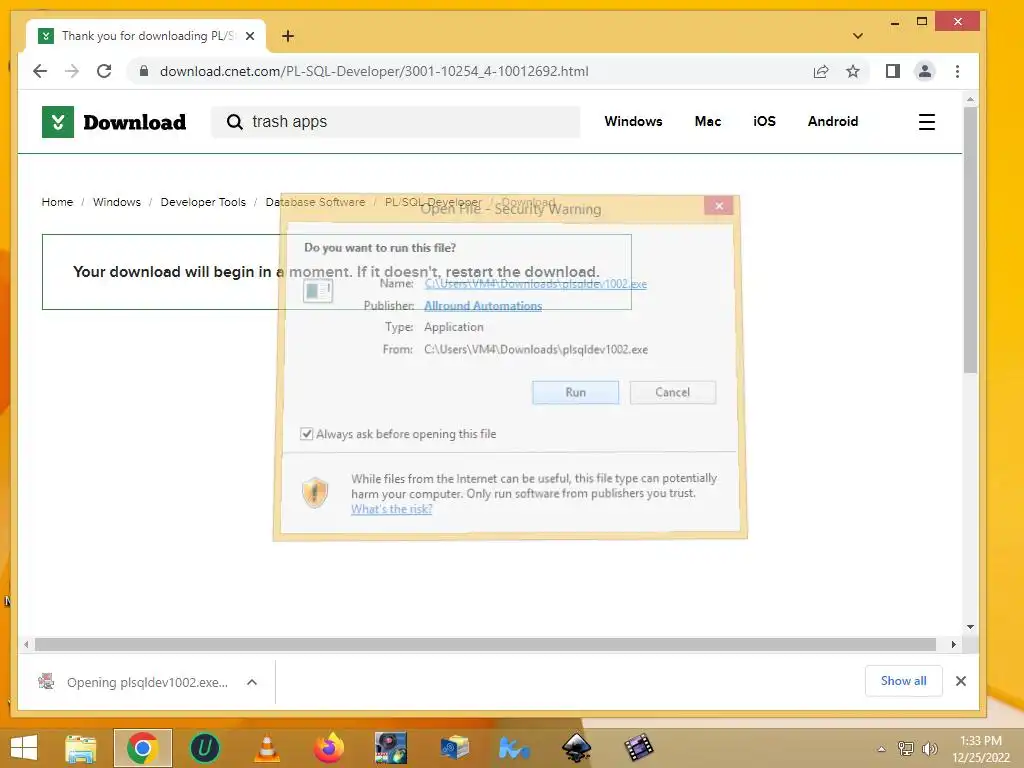Screen dimensions: 1024x768
Task: Open the clock showing 1:33 PM
Action: tap(981, 749)
